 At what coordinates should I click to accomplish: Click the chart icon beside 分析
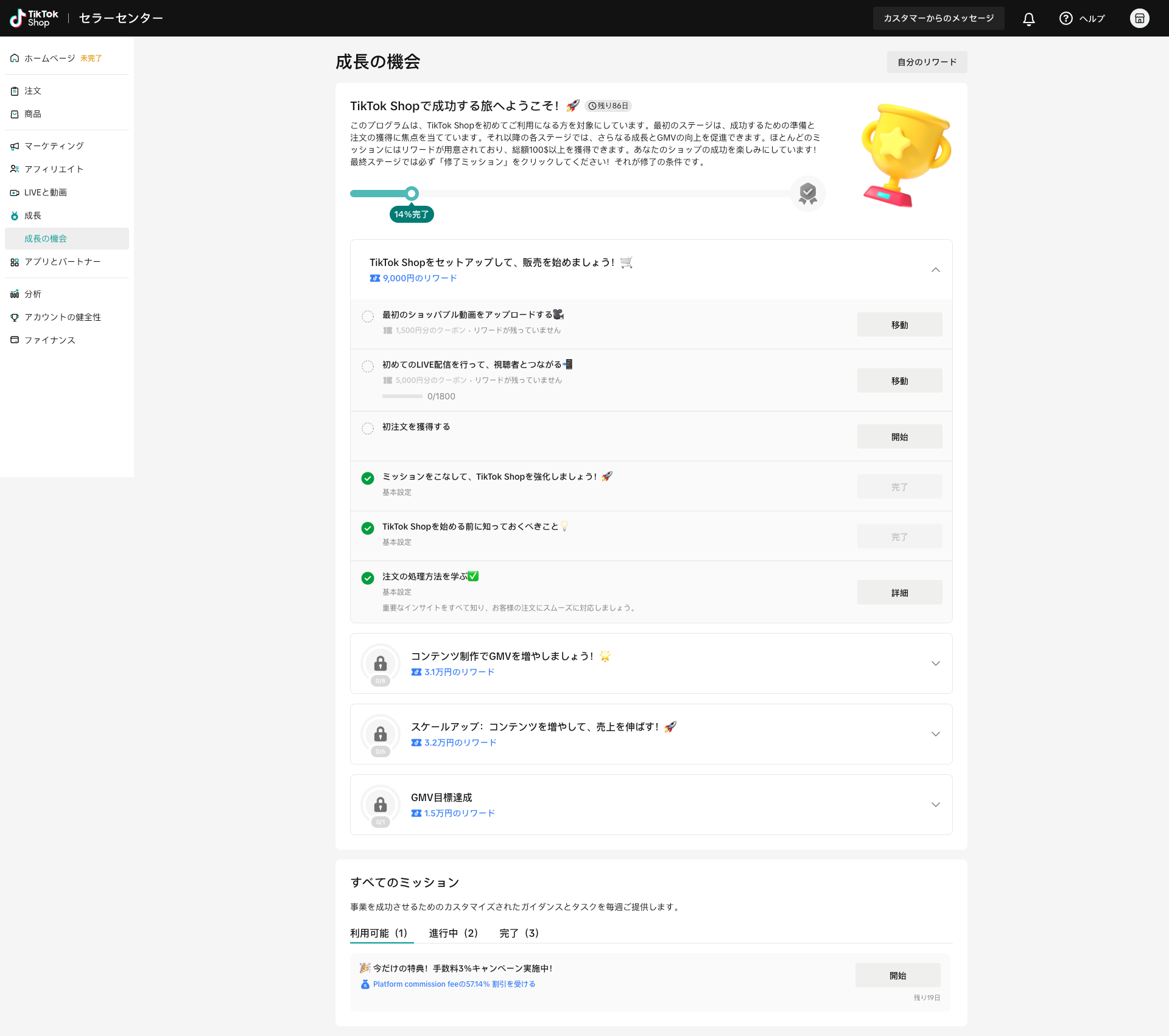[x=15, y=294]
